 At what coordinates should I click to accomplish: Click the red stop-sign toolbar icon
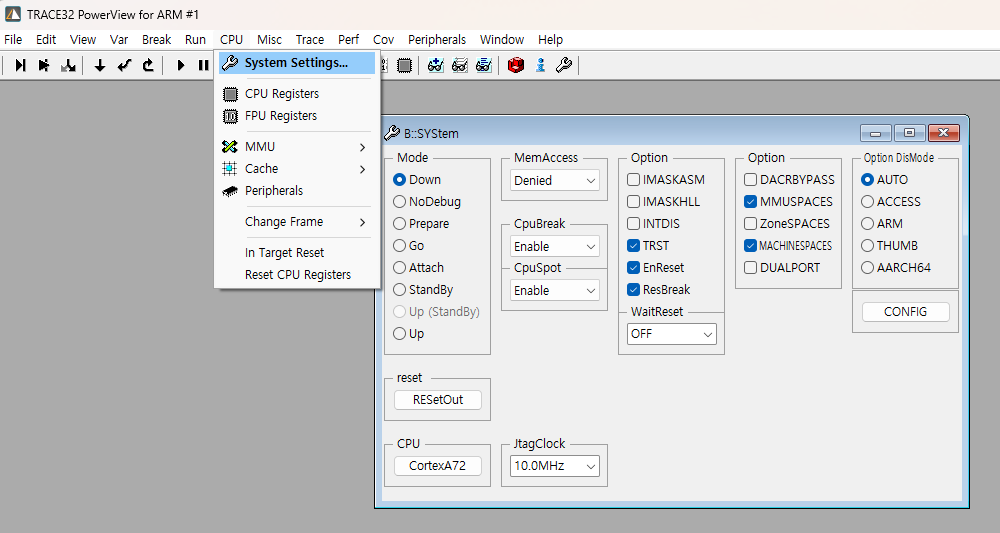coord(516,65)
